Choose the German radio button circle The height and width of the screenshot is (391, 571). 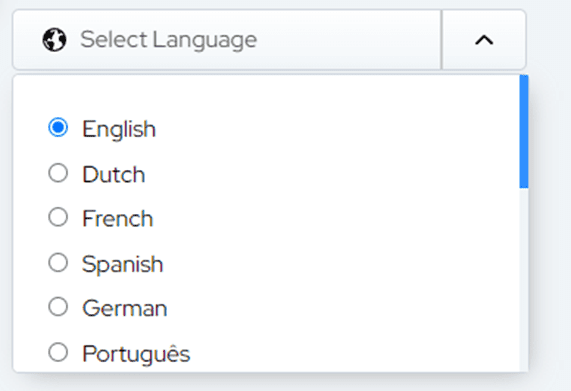click(x=58, y=307)
